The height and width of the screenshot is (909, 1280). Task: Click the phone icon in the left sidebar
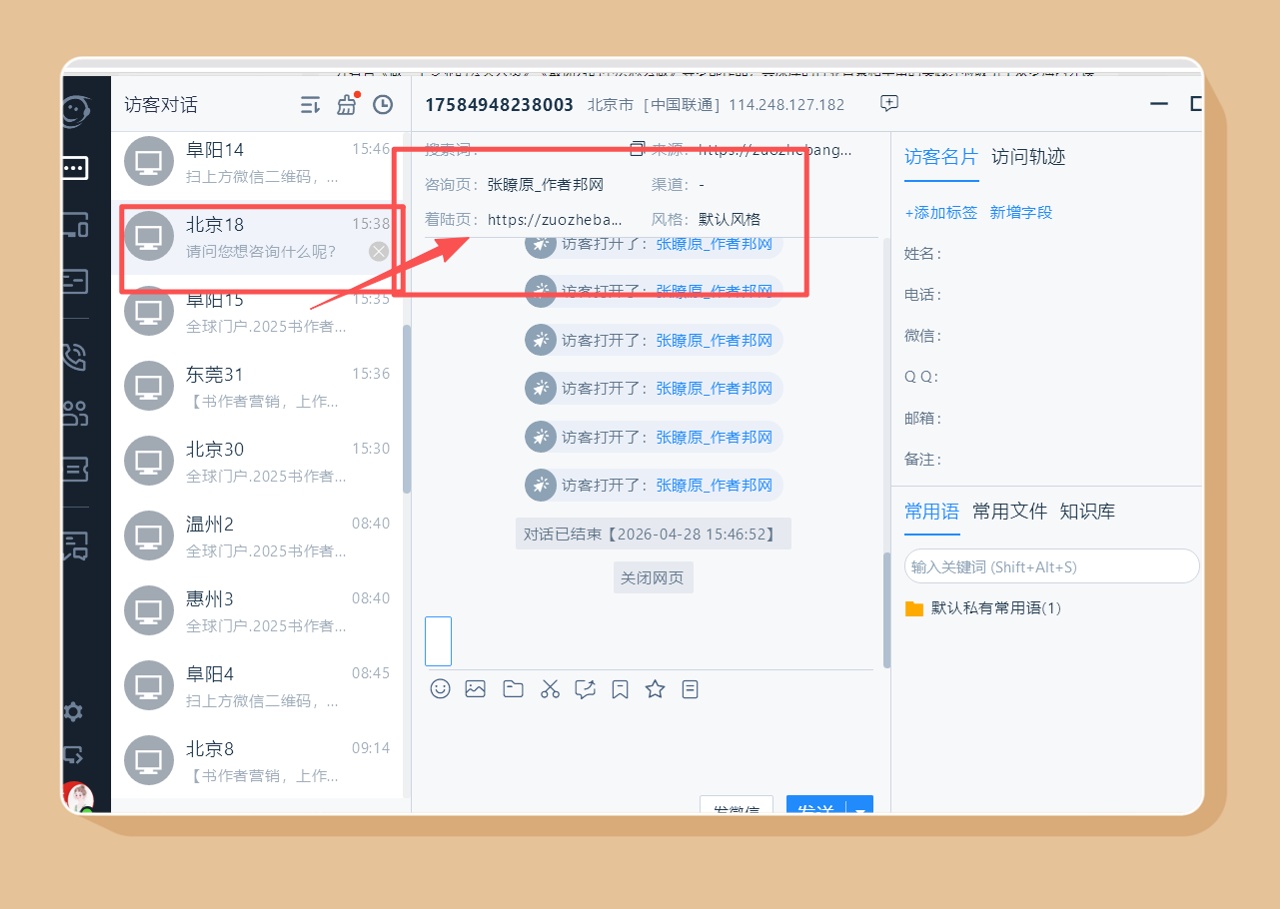pos(74,356)
